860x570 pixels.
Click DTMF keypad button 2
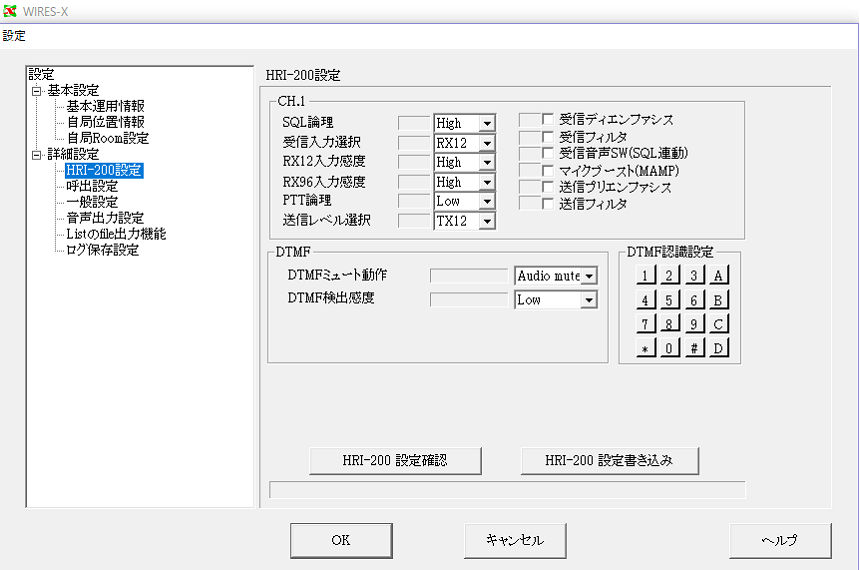coord(669,275)
